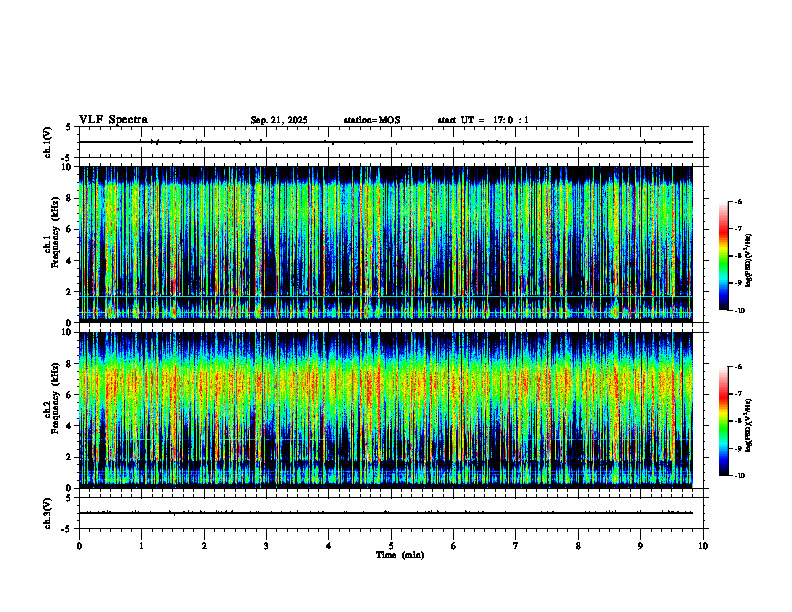This screenshot has height=612, width=792.
Task: Click the "-6" label on ch.2 colorbar
Action: (x=738, y=367)
